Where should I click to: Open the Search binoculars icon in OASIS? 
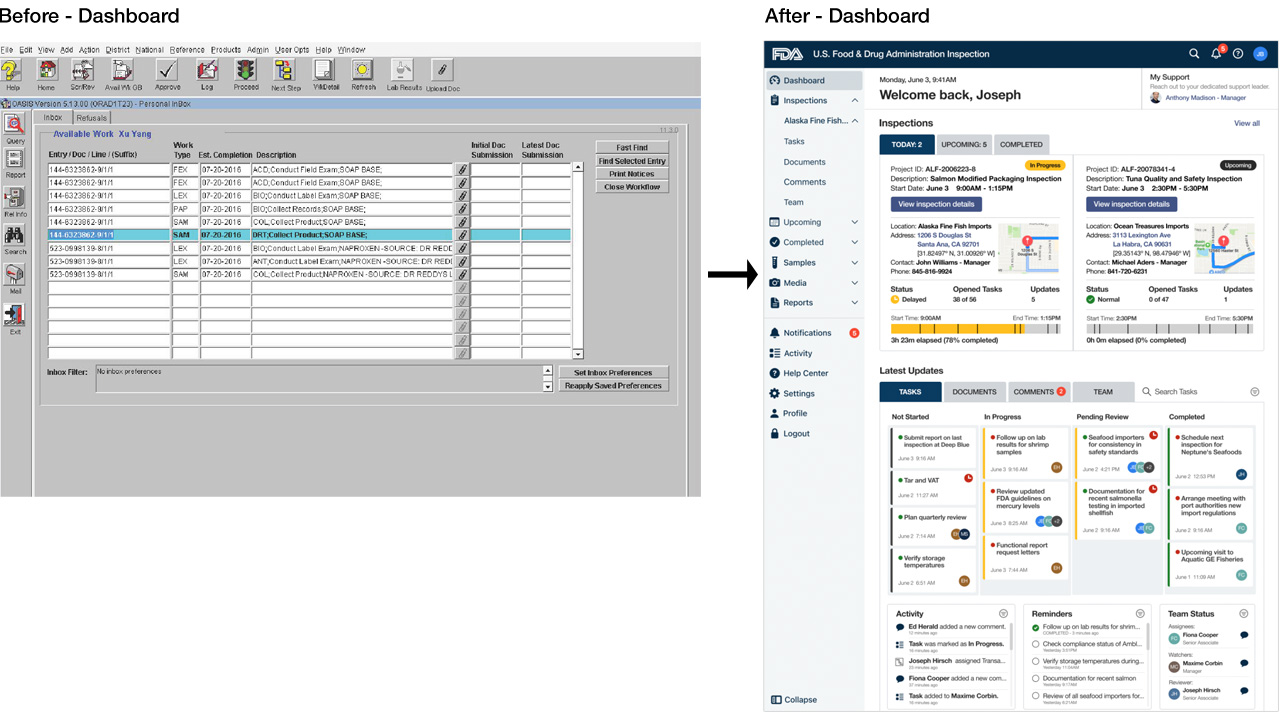tap(14, 236)
